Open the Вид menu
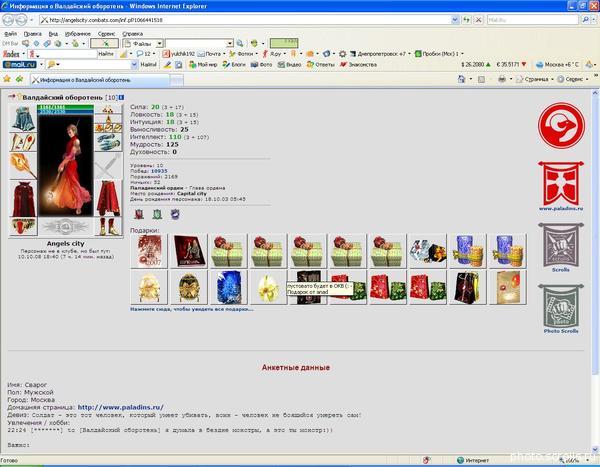 [53, 34]
